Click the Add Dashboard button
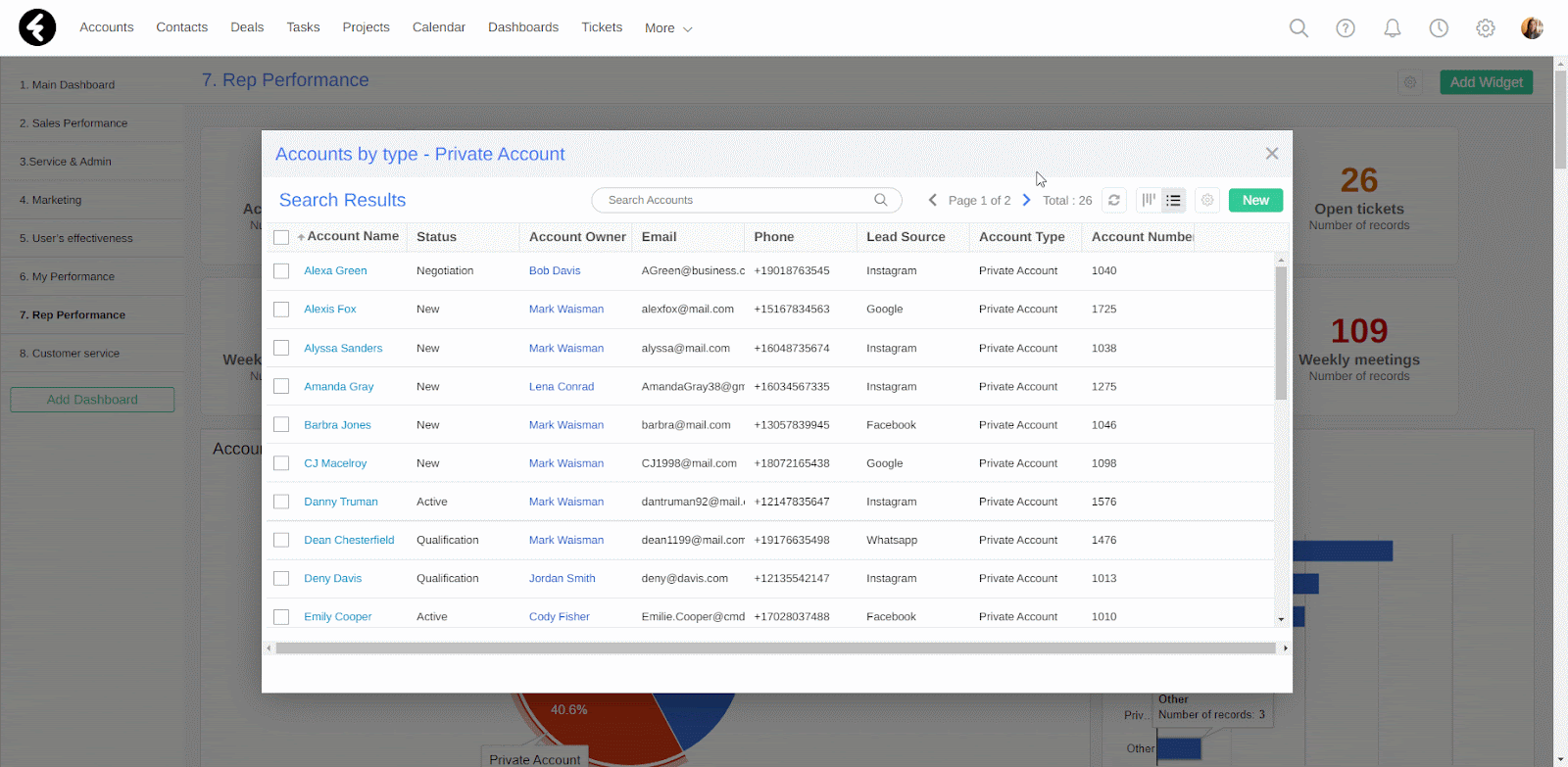The width and height of the screenshot is (1568, 767). click(x=92, y=400)
